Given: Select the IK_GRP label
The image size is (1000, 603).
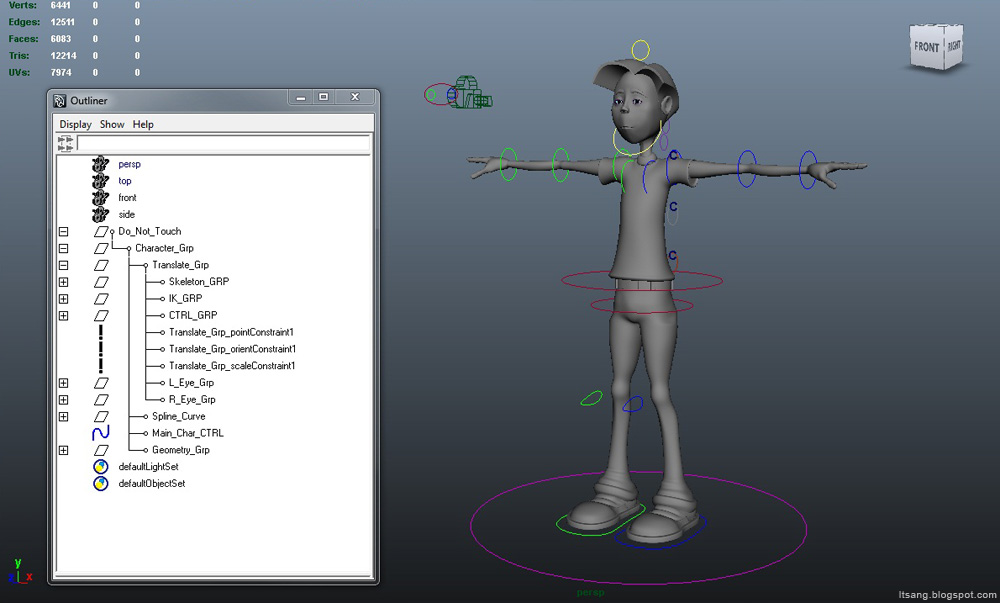Looking at the screenshot, I should [x=185, y=298].
